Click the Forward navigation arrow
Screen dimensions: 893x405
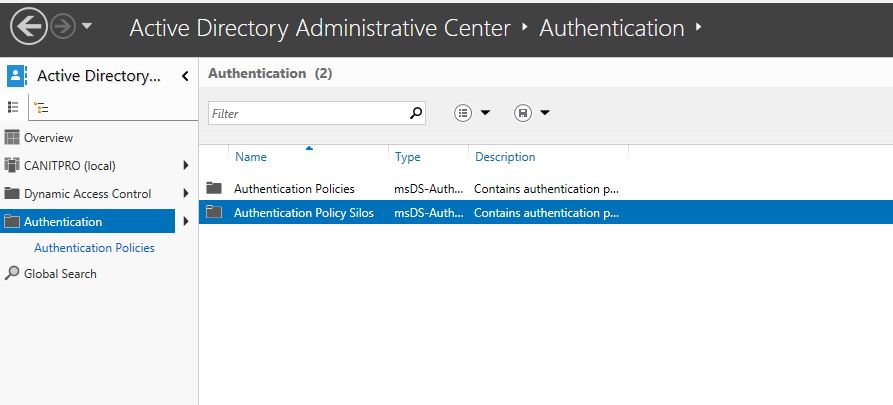click(63, 26)
